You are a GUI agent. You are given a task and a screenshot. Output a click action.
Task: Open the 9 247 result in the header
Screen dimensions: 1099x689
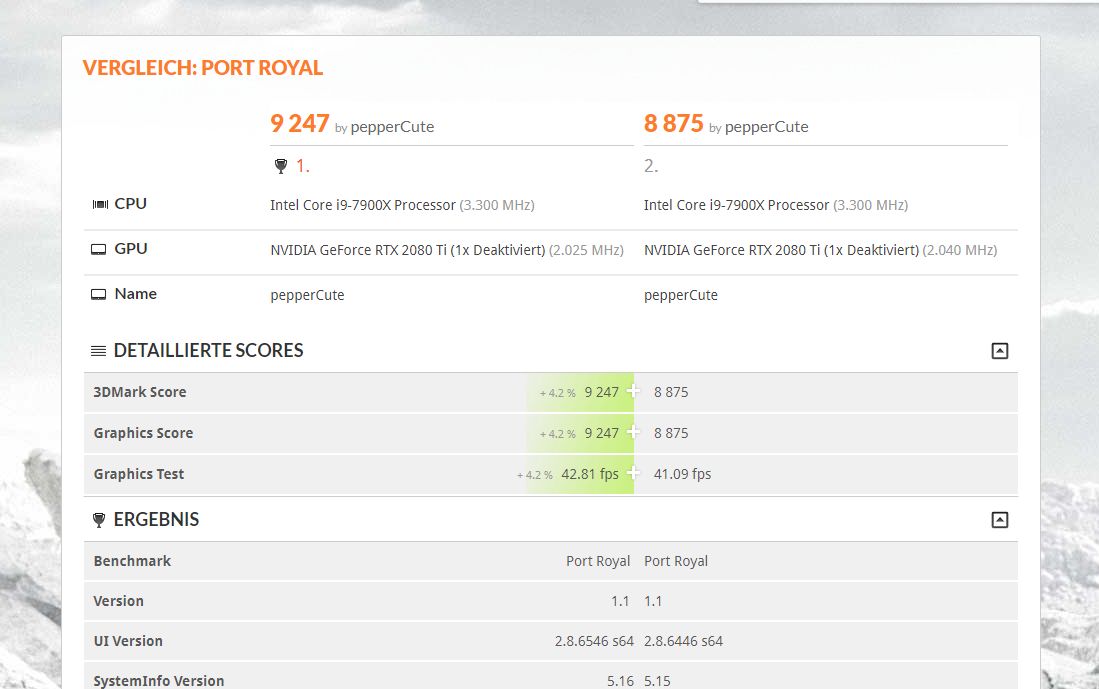pyautogui.click(x=300, y=123)
